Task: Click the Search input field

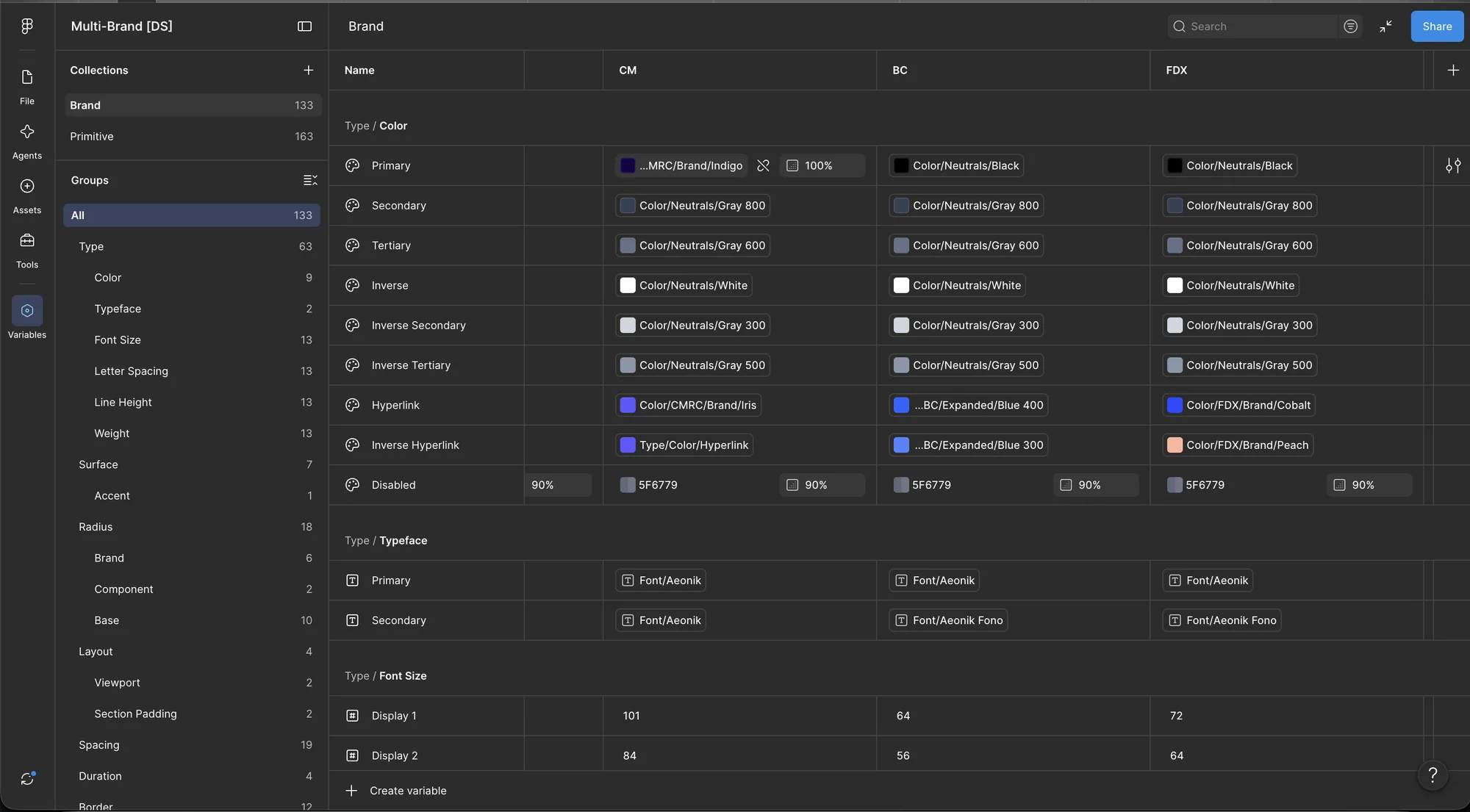Action: click(1252, 26)
